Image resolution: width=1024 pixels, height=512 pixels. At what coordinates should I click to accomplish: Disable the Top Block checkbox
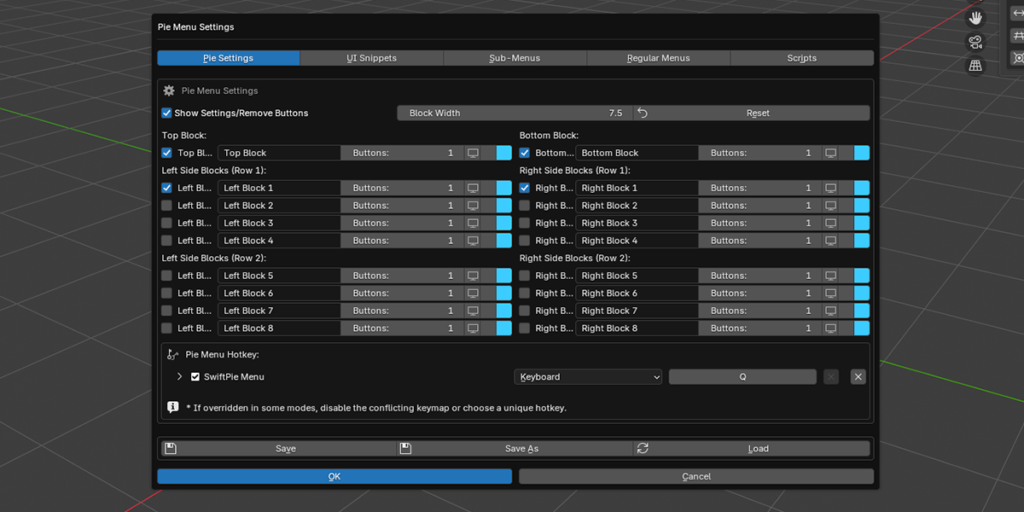point(167,153)
